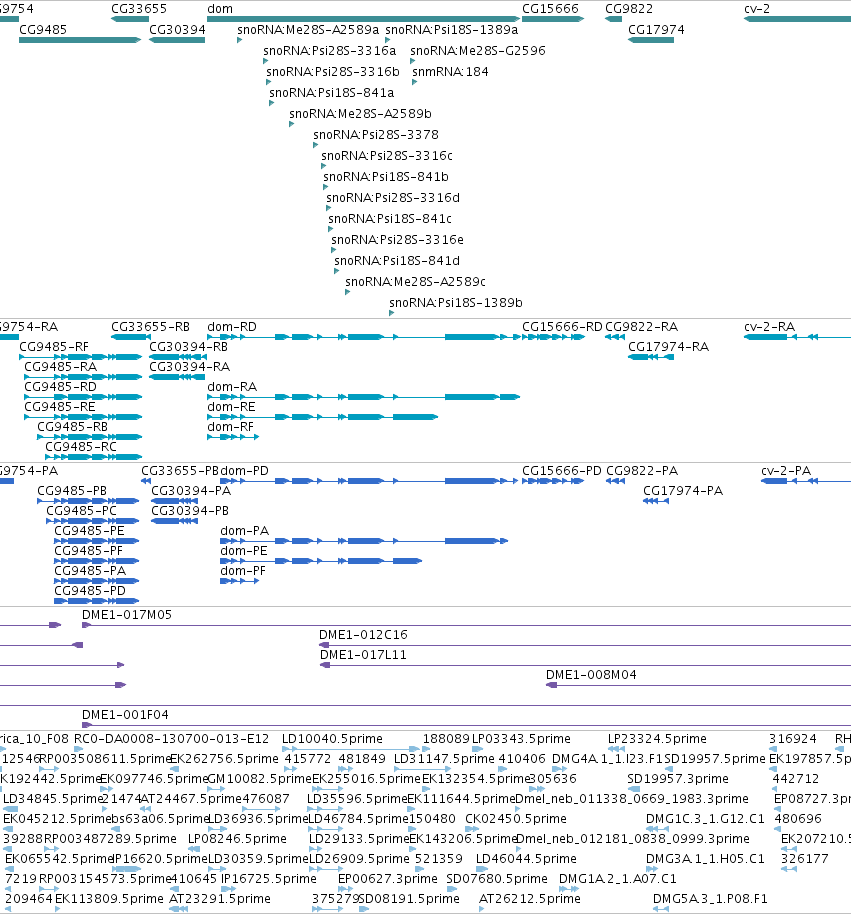Viewport: 851px width, 914px height.
Task: Select snoRNA:Psi18S-841a label
Action: (332, 93)
